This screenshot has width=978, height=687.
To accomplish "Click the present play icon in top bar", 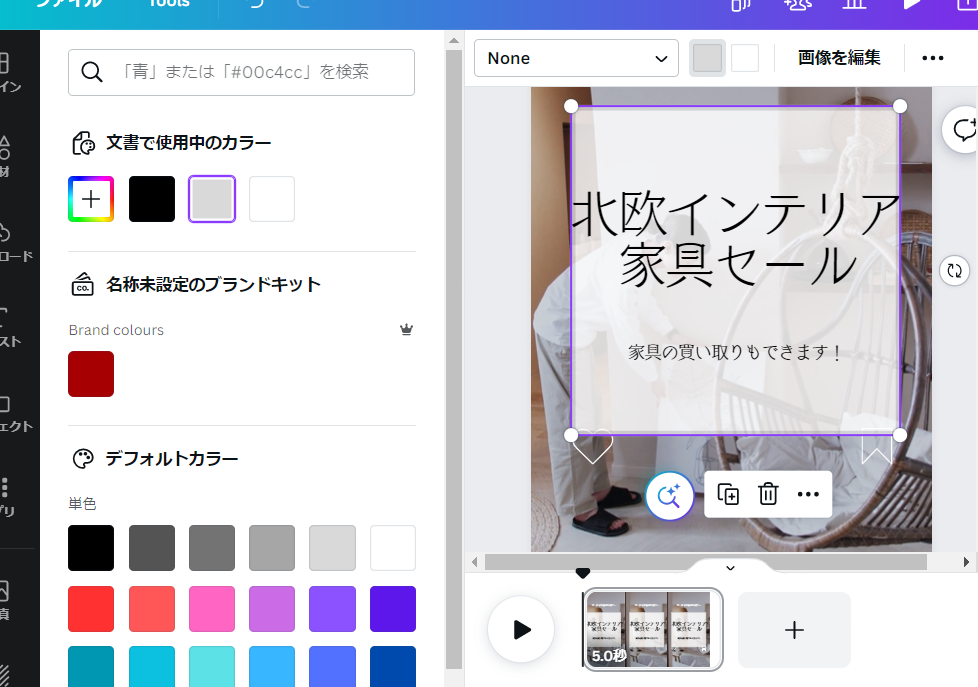I will click(913, 4).
